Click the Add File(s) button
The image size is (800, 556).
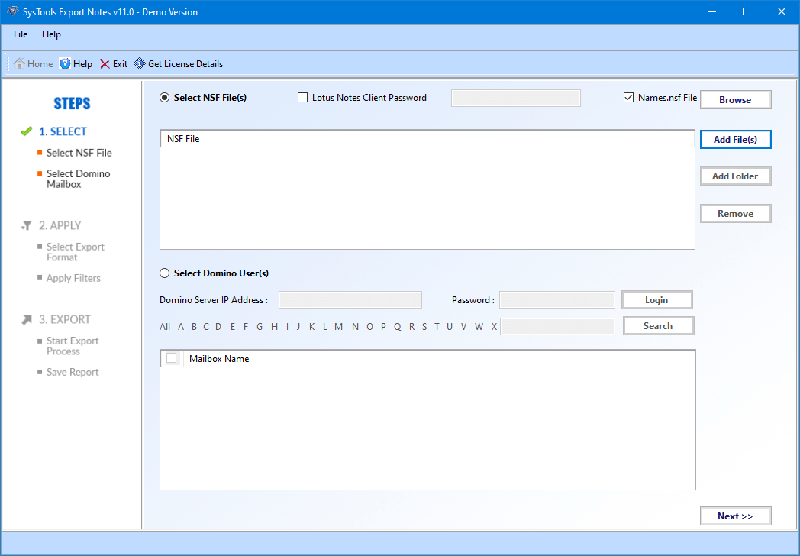coord(735,139)
